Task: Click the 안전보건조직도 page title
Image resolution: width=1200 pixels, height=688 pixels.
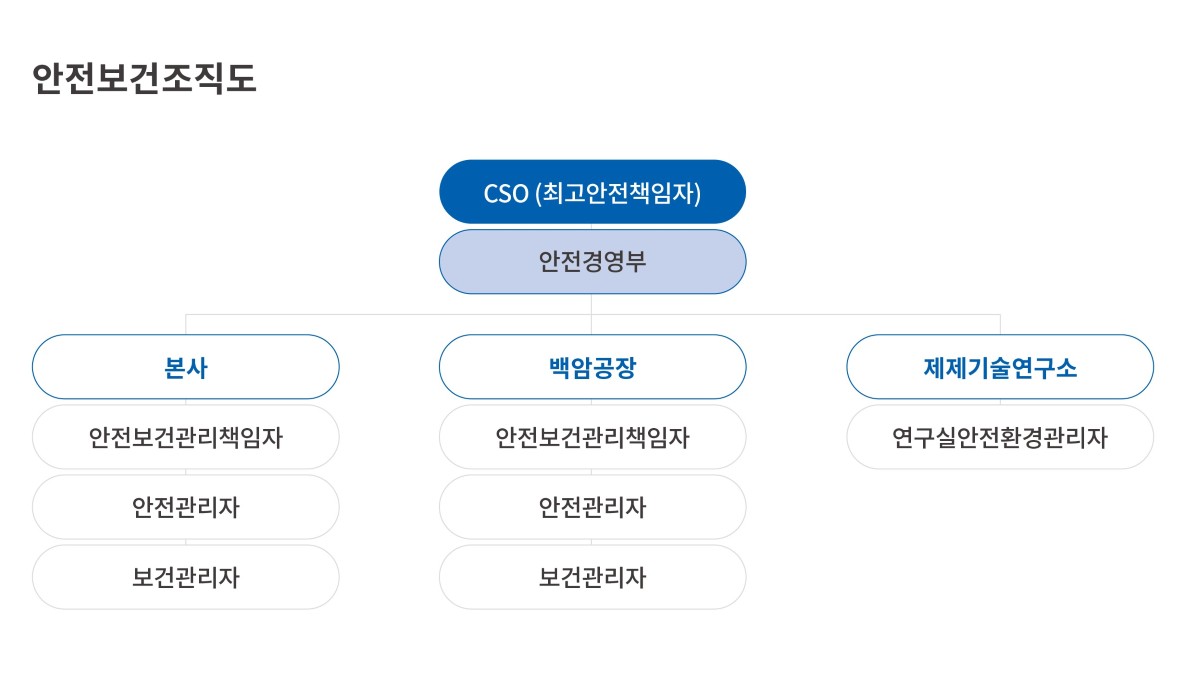Action: coord(144,79)
